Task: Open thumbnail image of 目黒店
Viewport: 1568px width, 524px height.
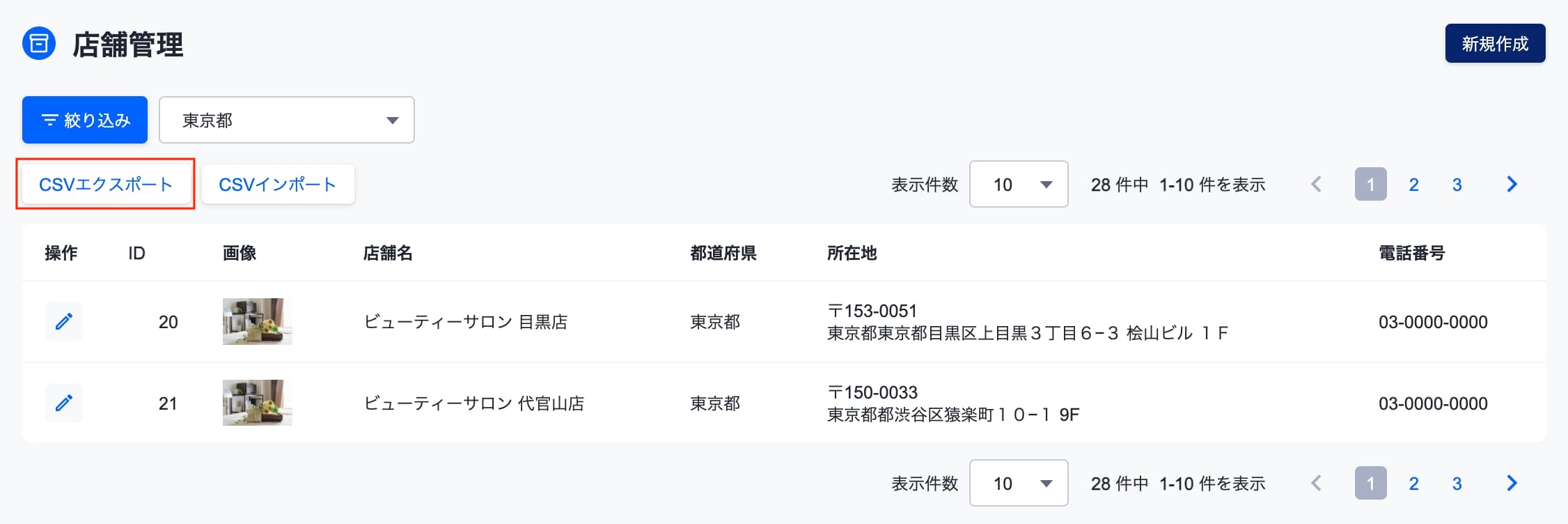Action: point(258,321)
